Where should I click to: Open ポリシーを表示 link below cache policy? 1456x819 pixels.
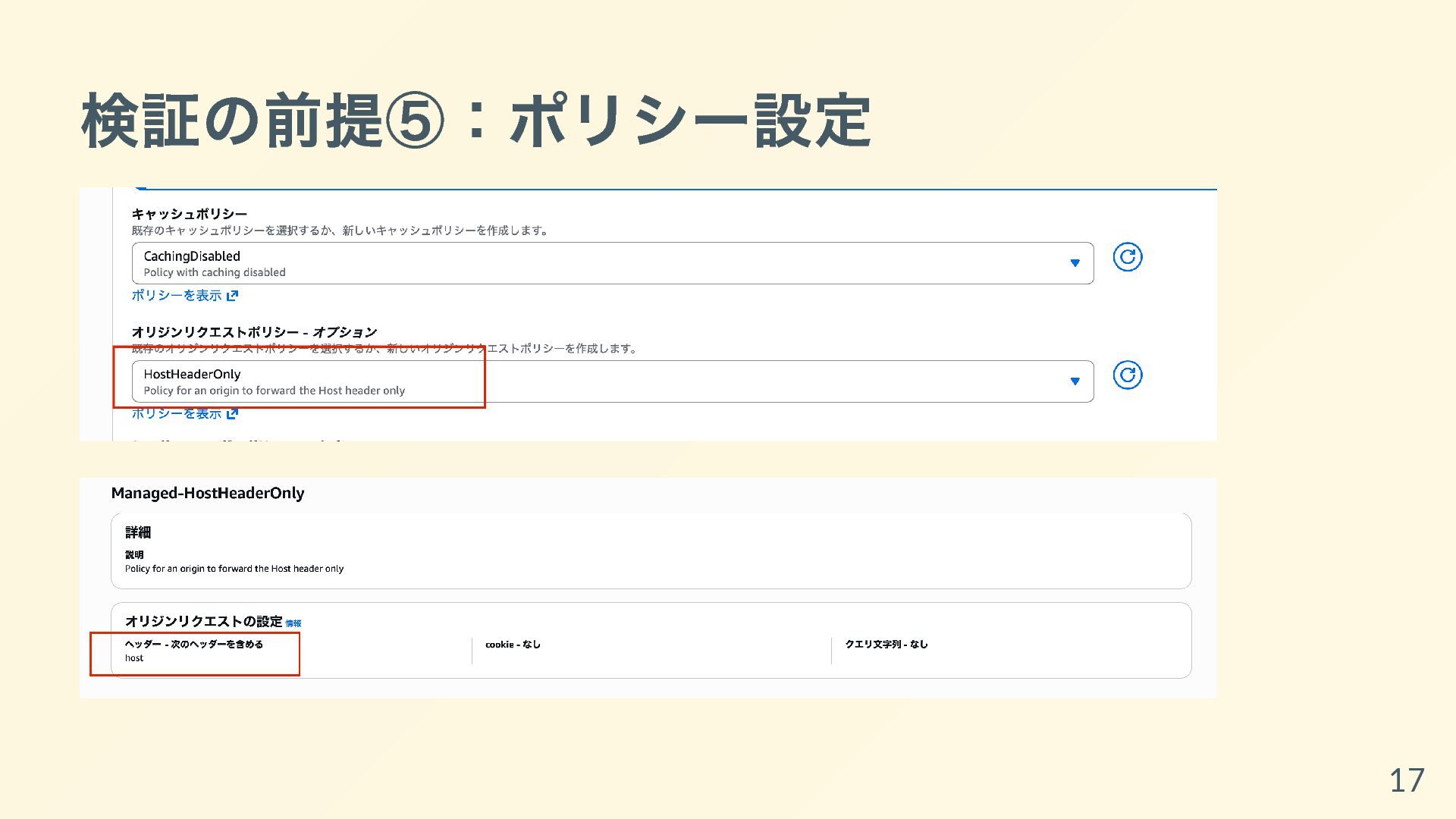coord(176,296)
